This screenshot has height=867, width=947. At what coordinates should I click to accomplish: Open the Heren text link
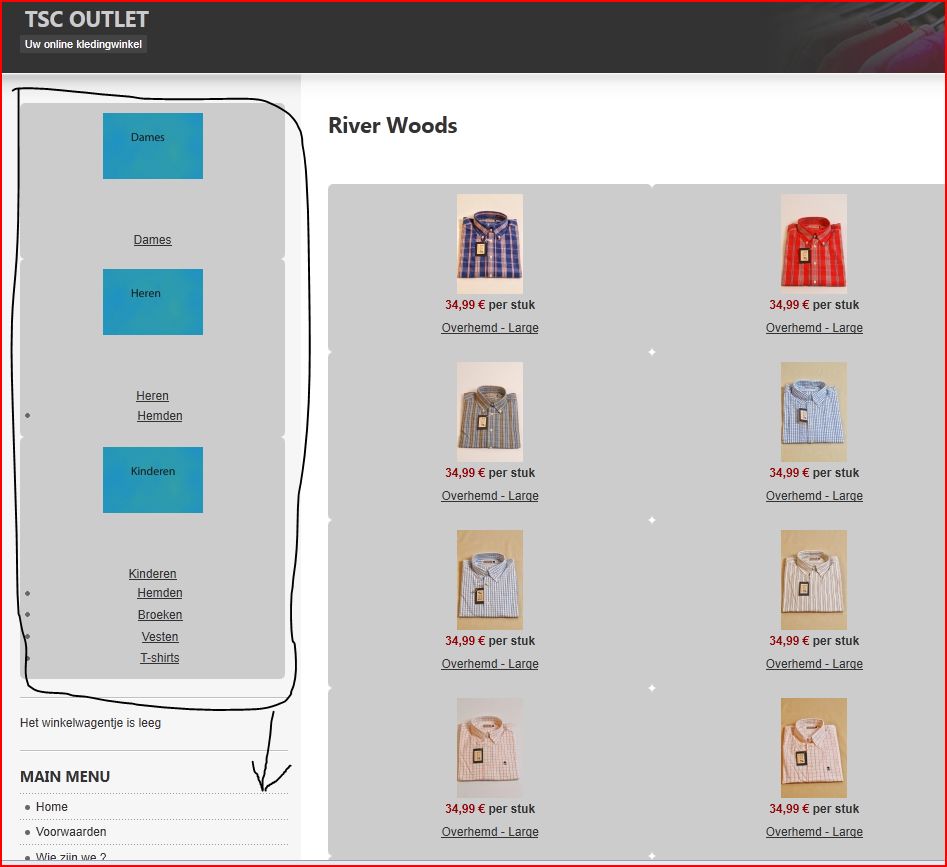[x=152, y=395]
